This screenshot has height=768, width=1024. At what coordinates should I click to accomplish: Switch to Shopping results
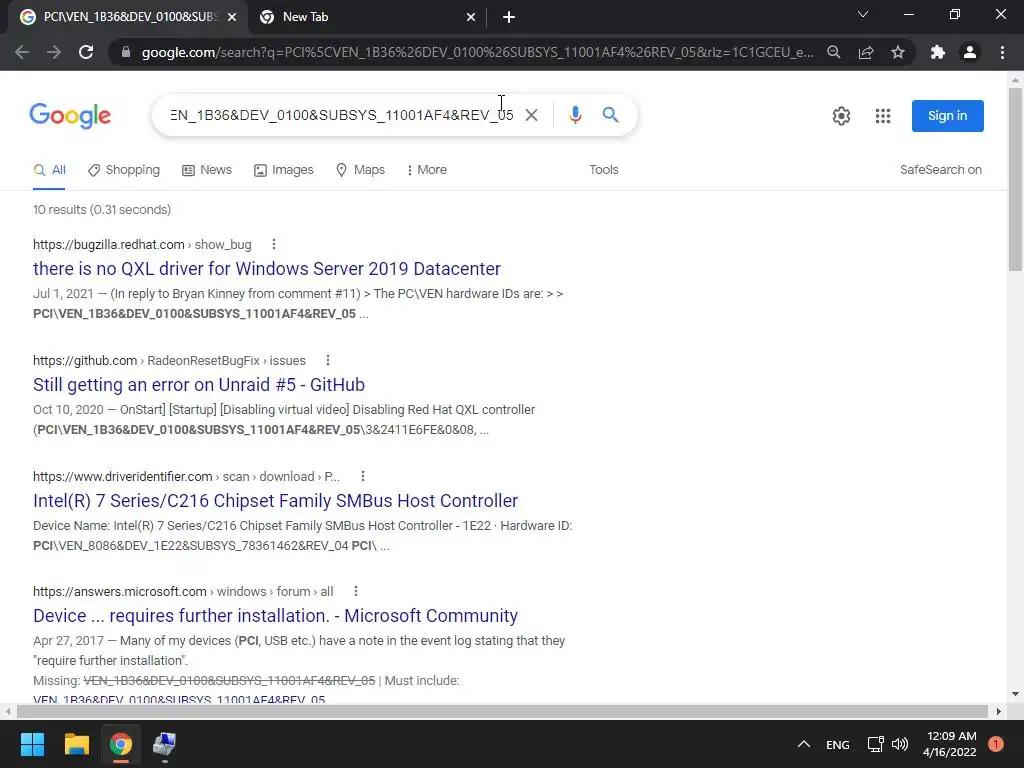coord(124,170)
